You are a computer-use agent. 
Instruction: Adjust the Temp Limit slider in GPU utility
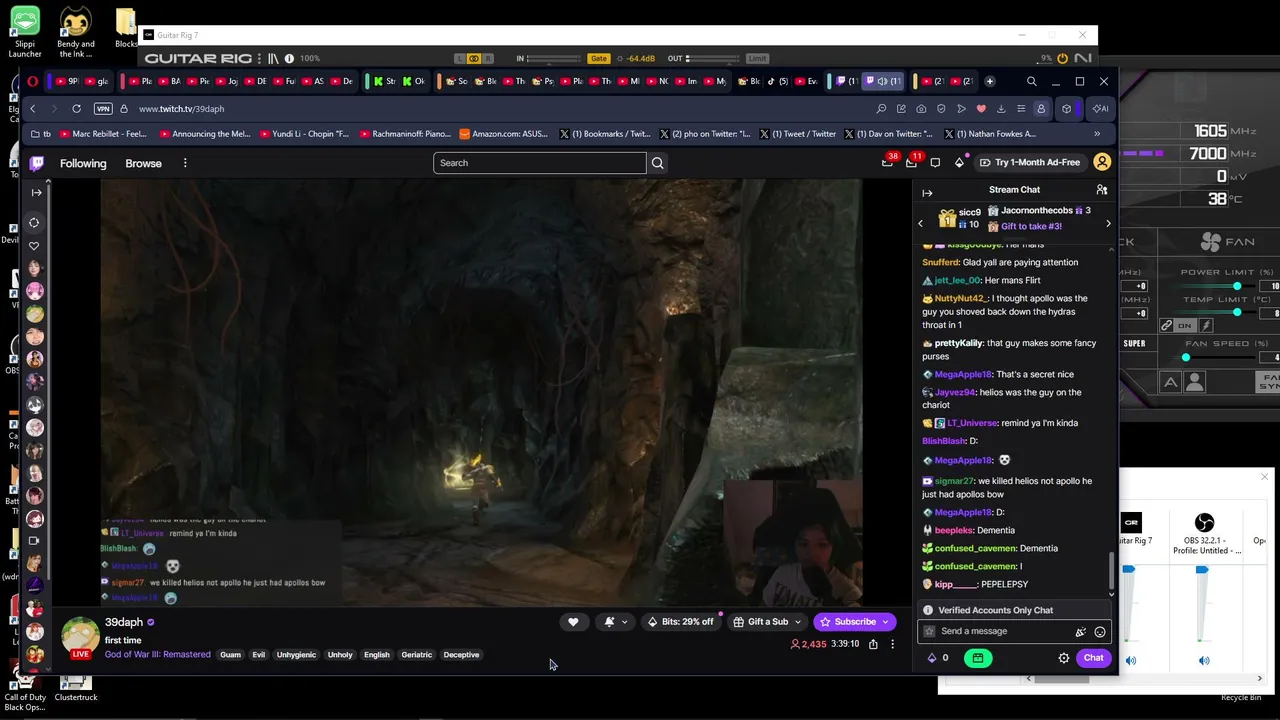[x=1237, y=312]
